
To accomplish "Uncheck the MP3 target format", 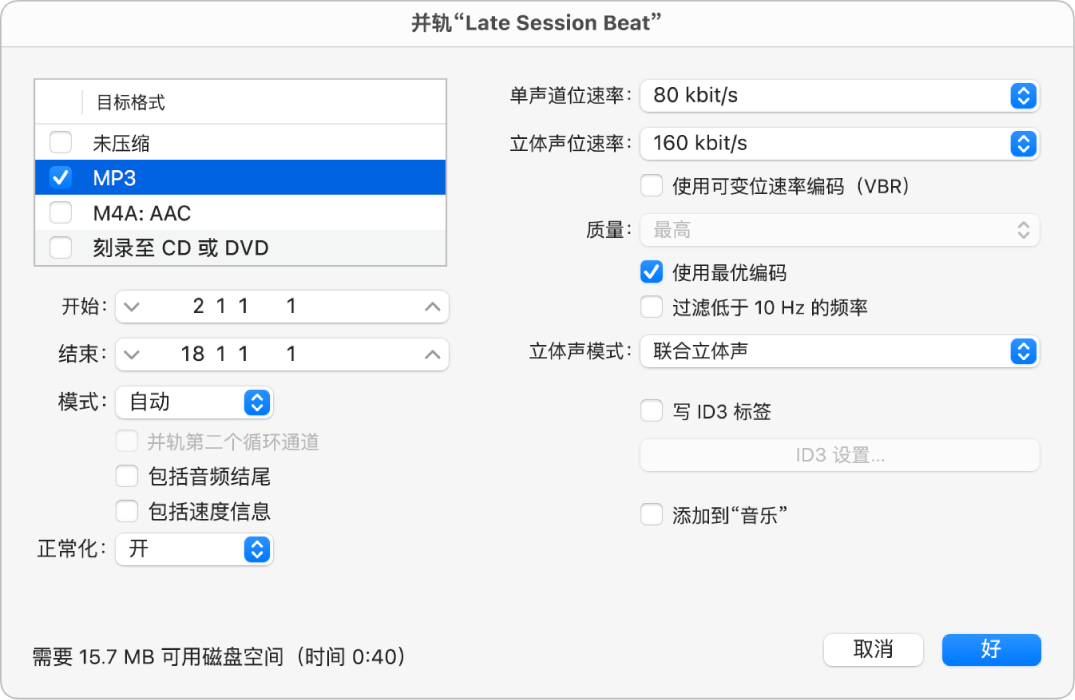I will pos(60,177).
